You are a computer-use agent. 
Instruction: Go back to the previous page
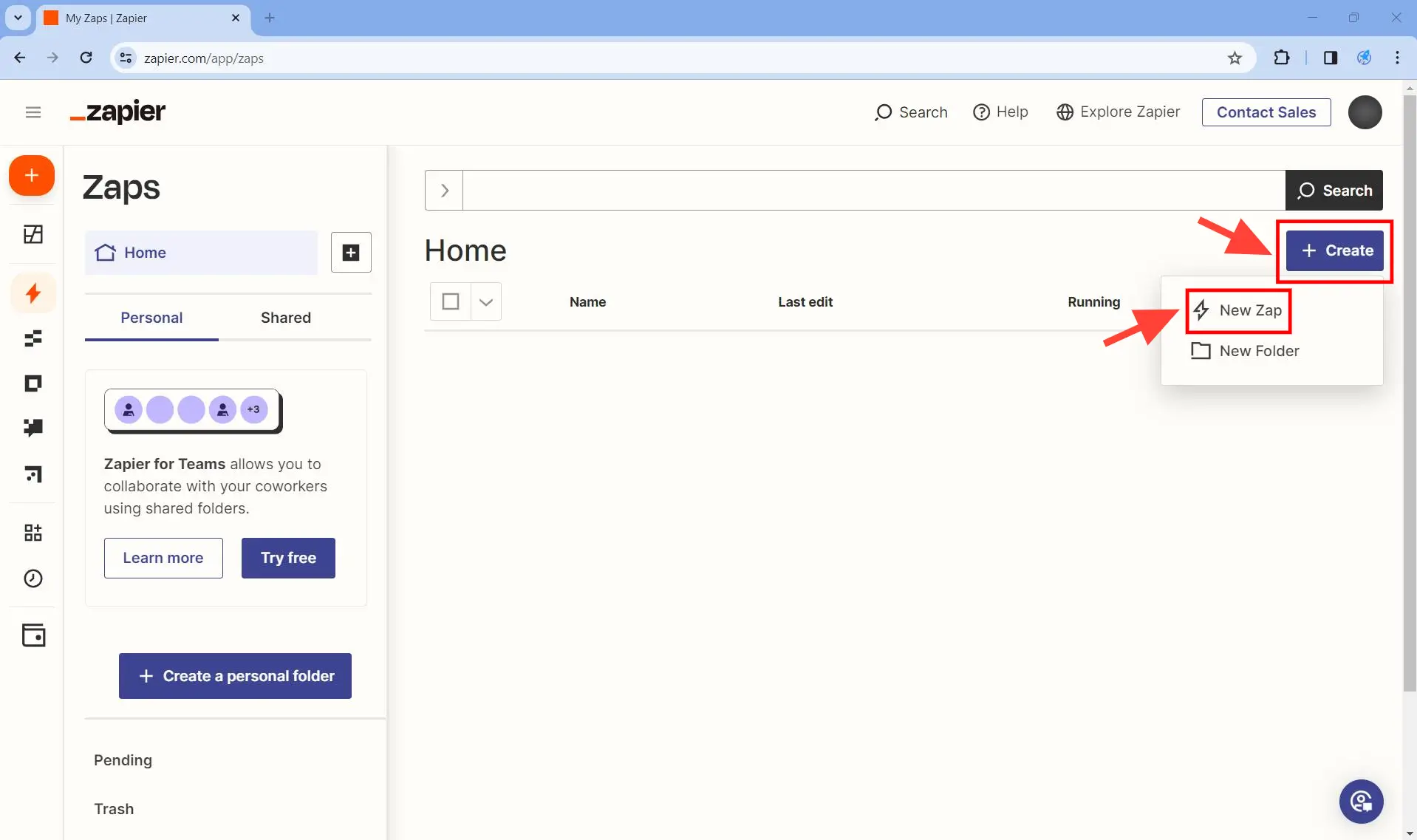(20, 58)
